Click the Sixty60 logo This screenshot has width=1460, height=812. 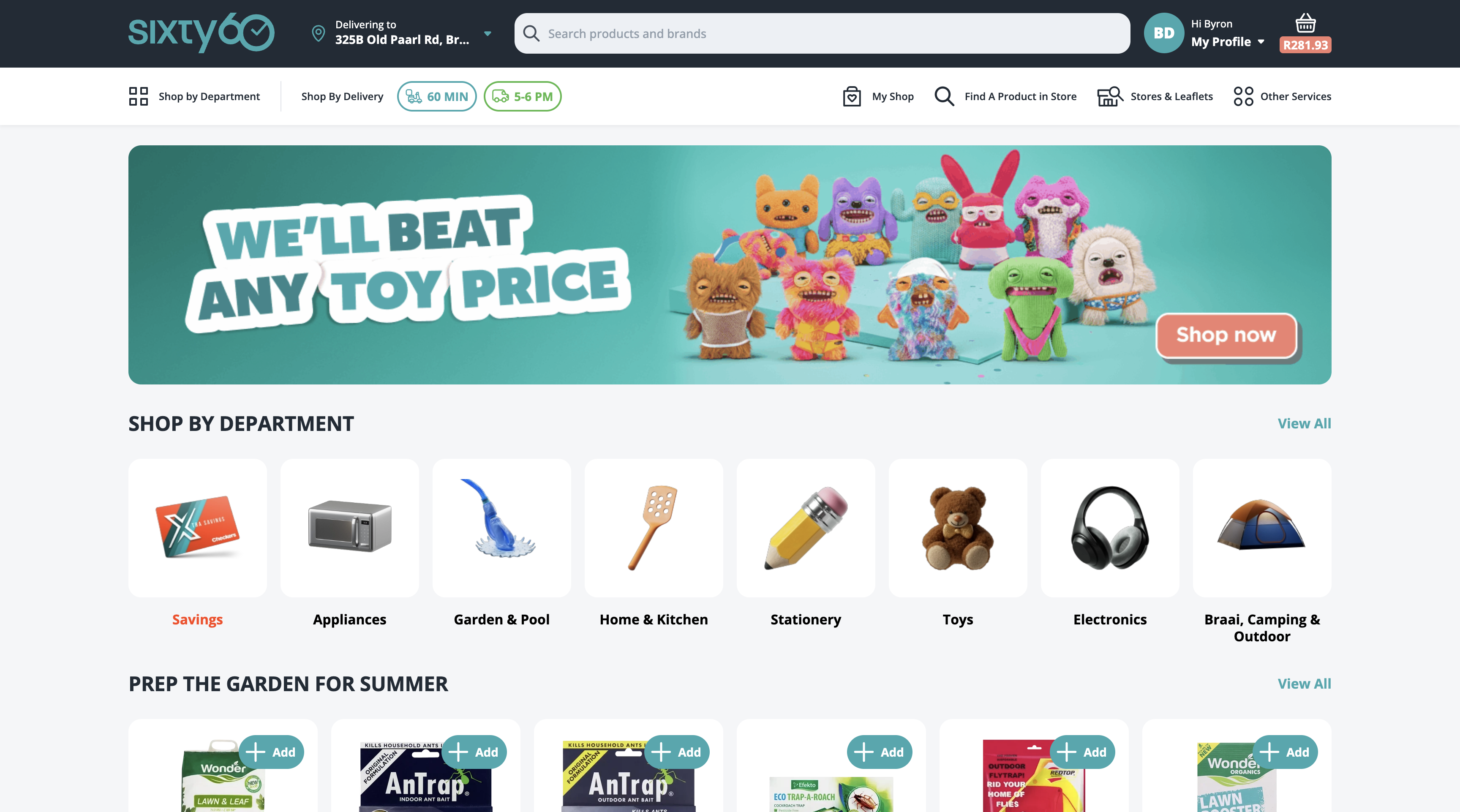201,33
